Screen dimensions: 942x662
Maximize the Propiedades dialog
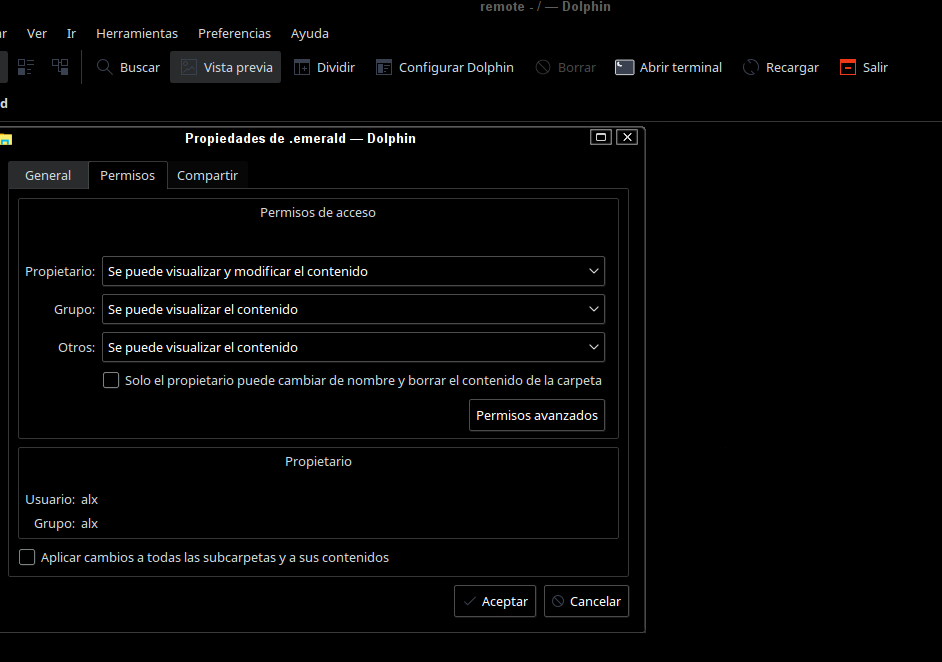(601, 138)
